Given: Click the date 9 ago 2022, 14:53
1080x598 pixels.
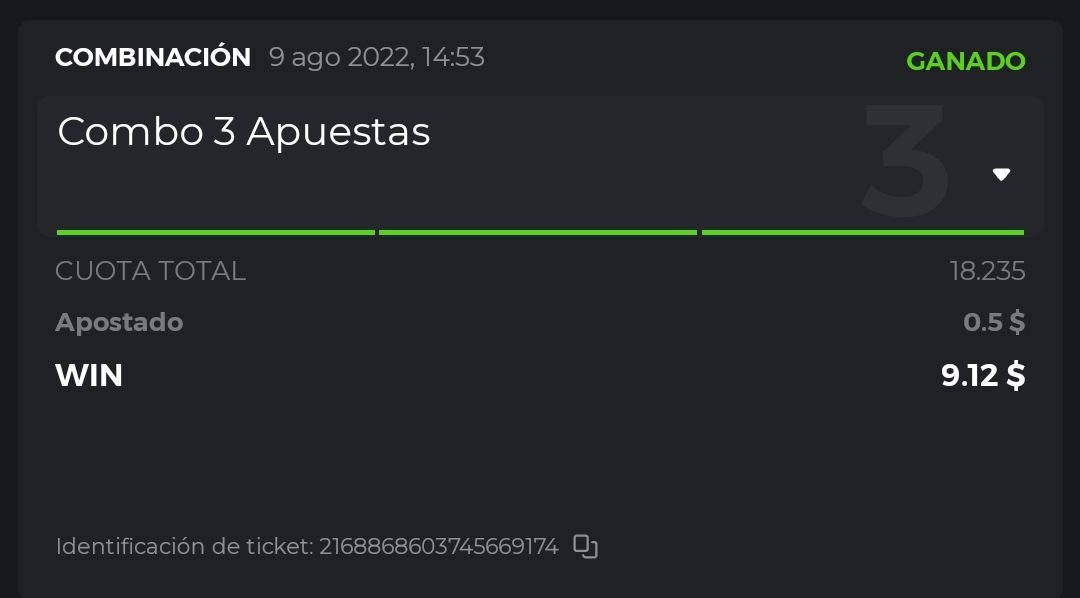Looking at the screenshot, I should click(376, 57).
